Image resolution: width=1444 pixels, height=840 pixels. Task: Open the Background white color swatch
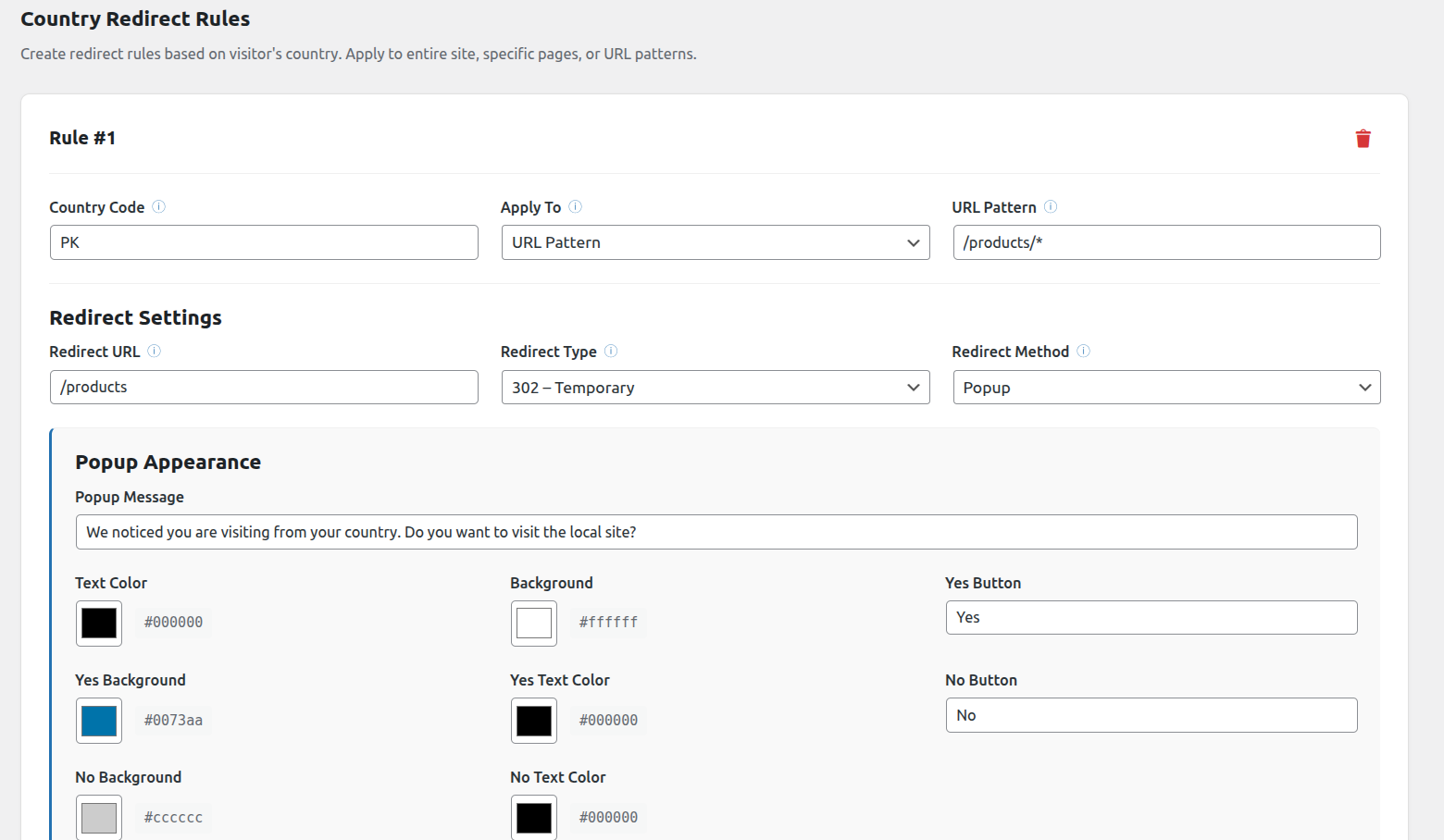click(x=534, y=623)
